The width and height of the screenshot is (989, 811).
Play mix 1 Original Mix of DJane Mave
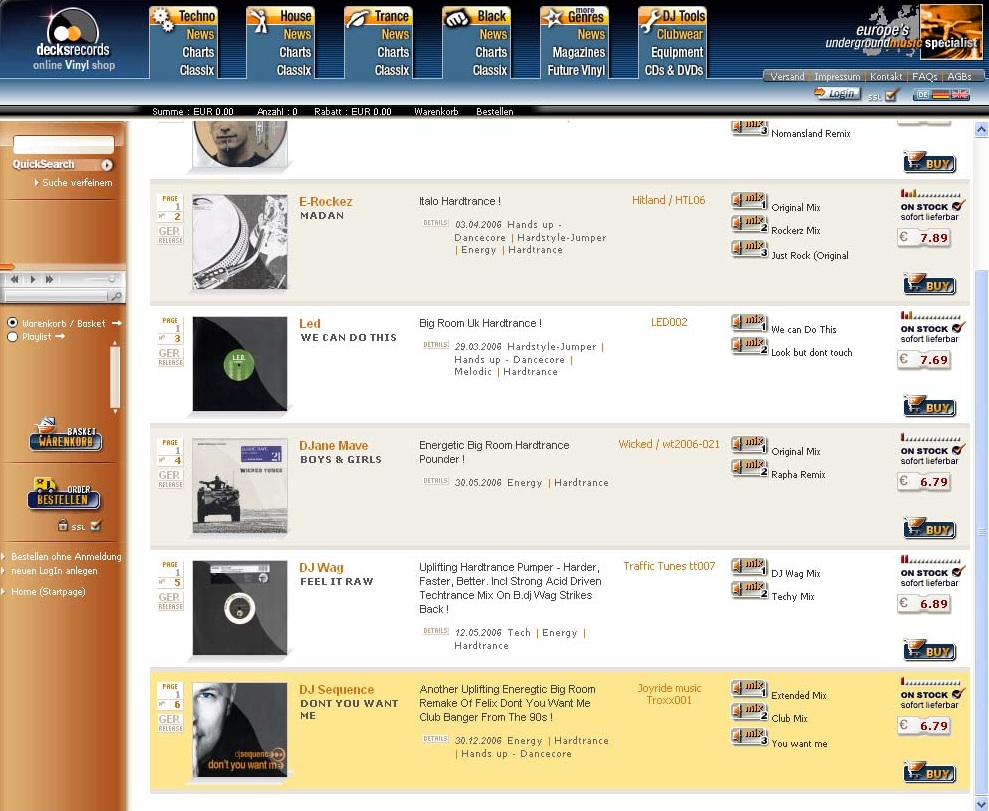tap(749, 445)
